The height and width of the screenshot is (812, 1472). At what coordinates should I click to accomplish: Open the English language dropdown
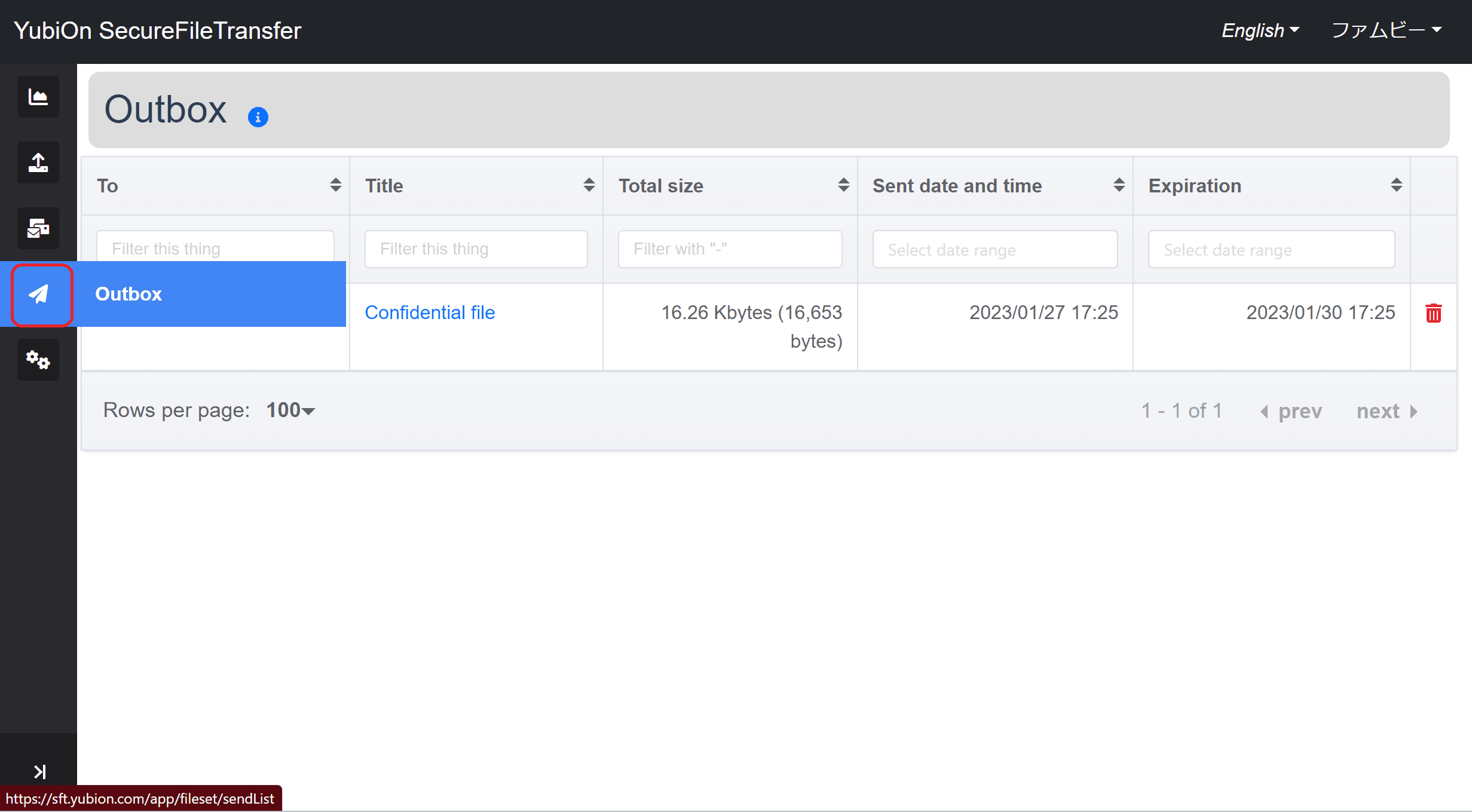[1260, 30]
